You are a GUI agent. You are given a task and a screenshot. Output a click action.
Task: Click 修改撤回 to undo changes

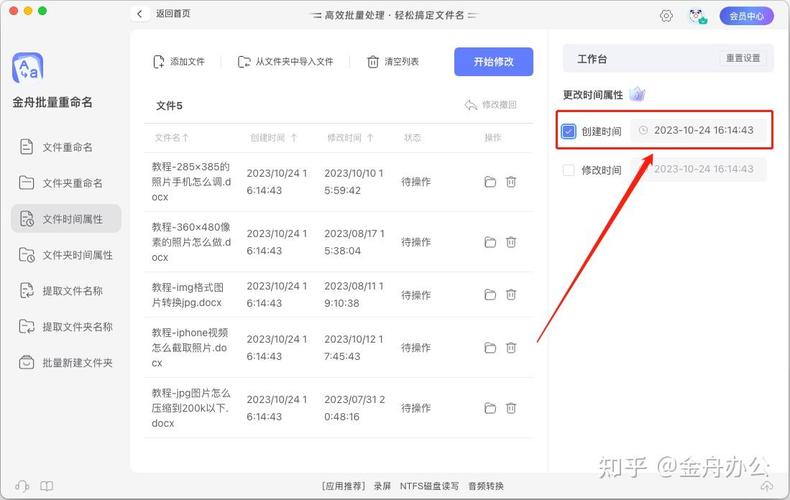click(x=491, y=105)
